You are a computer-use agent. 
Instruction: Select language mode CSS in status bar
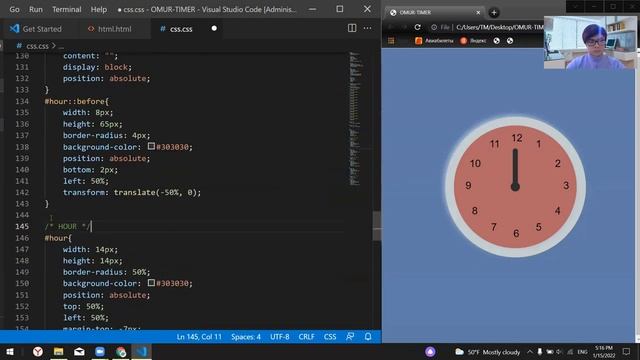click(x=330, y=337)
